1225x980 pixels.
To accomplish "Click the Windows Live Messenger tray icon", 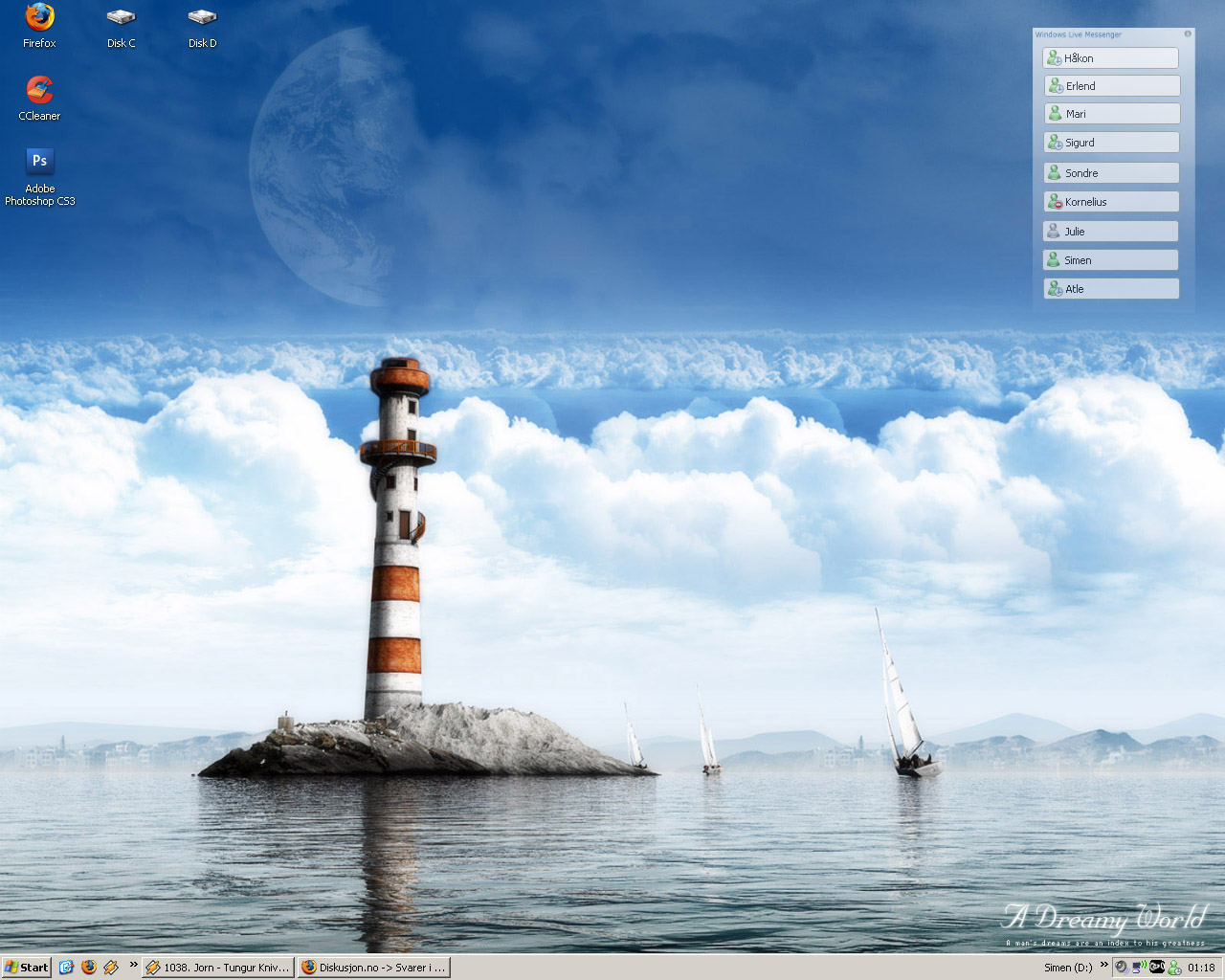I will coord(1174,968).
